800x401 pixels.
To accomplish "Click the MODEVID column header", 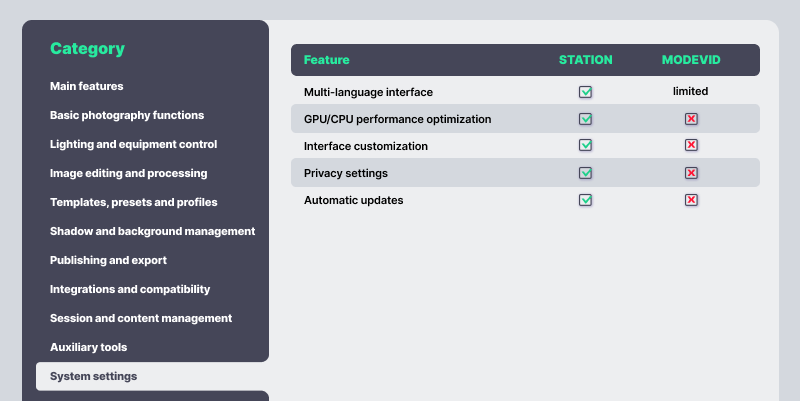I will coord(690,60).
